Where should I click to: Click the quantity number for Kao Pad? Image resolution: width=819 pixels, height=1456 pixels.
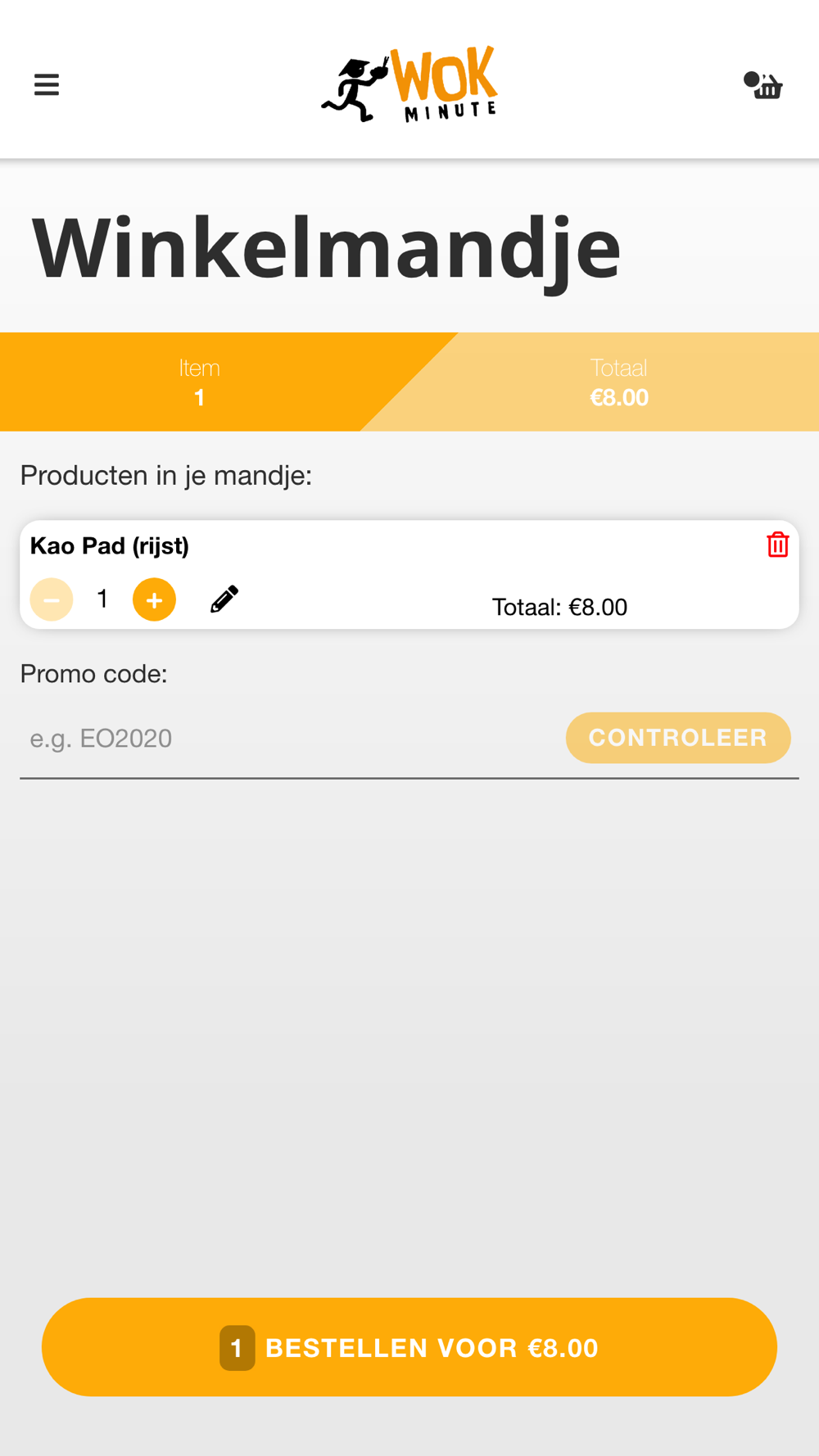point(102,599)
